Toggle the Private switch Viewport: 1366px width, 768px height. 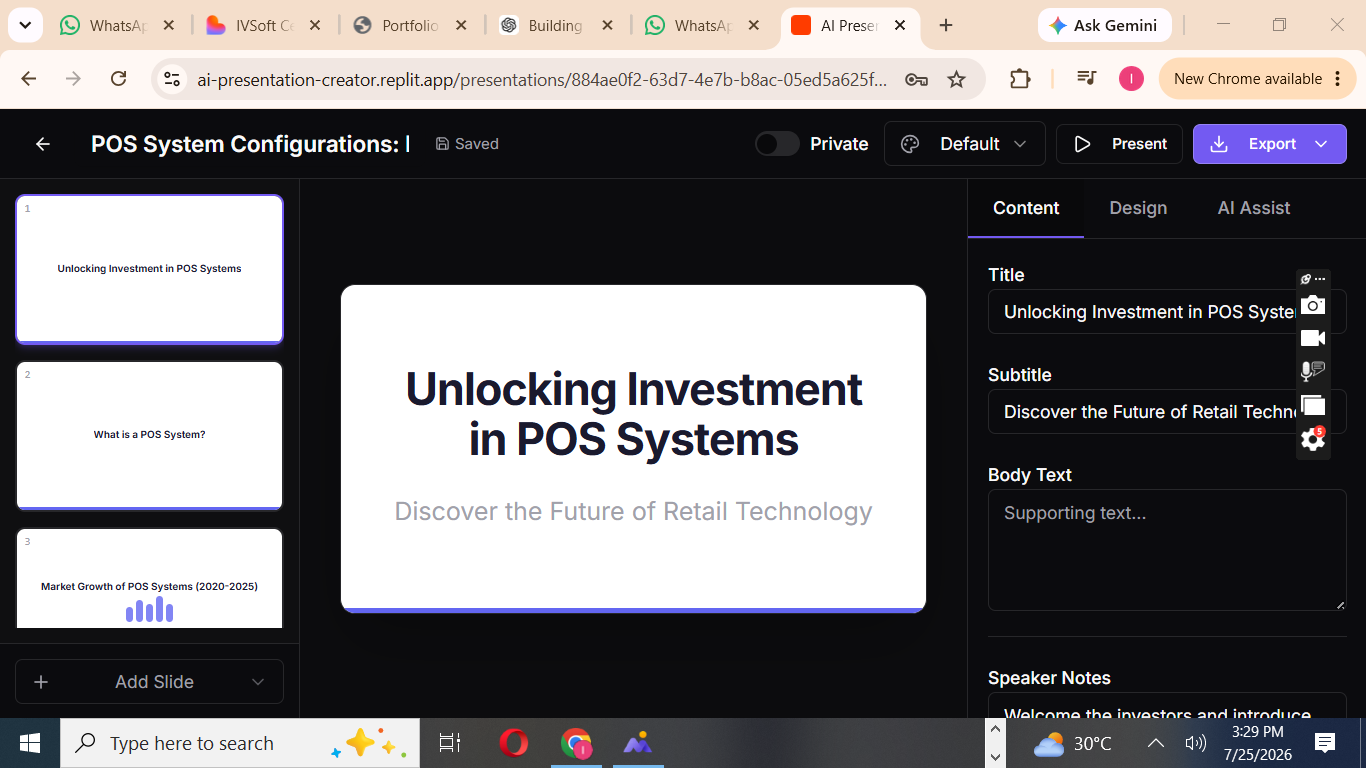777,144
